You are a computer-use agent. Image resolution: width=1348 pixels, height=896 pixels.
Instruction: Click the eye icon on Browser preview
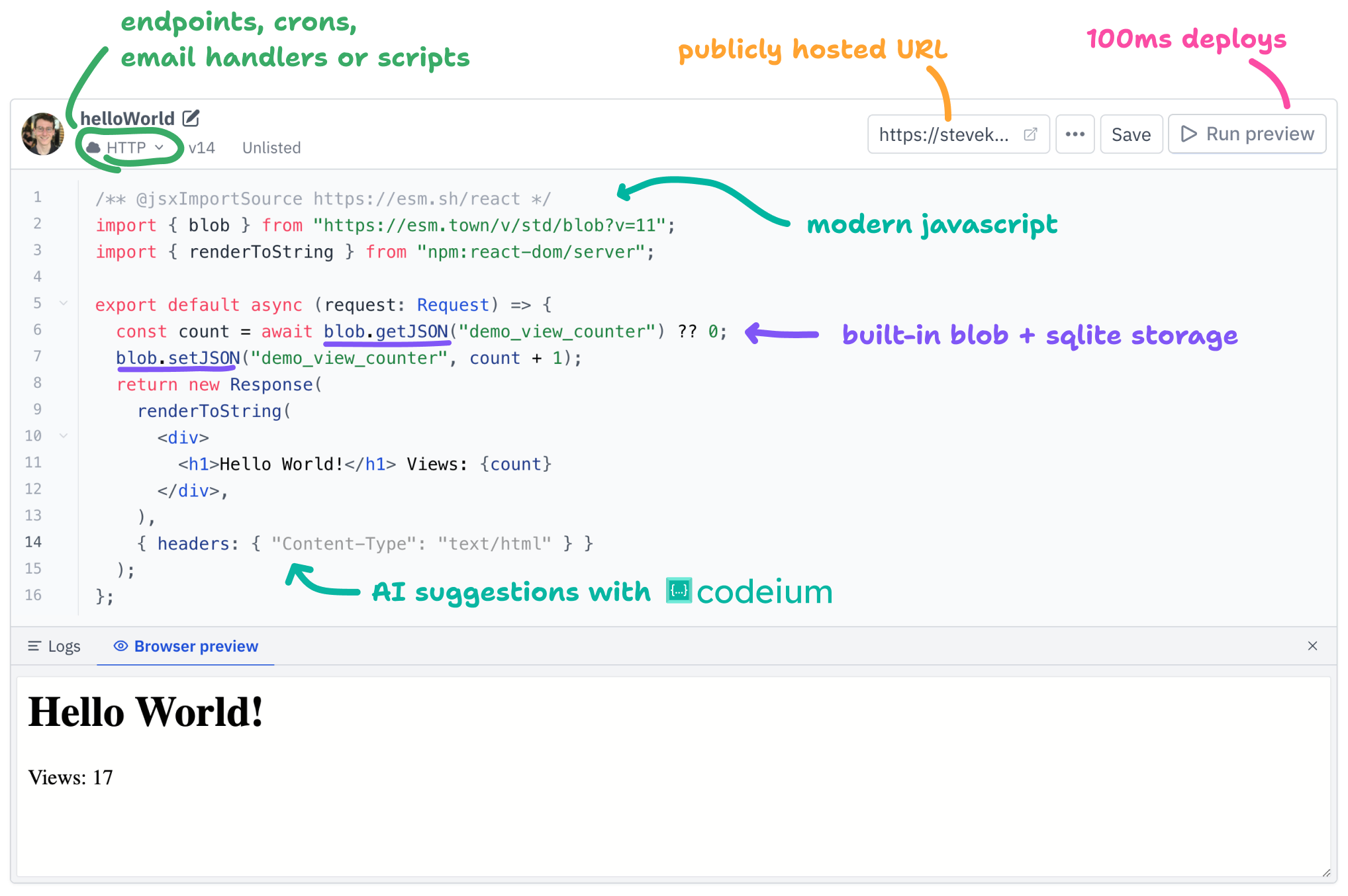click(x=120, y=646)
